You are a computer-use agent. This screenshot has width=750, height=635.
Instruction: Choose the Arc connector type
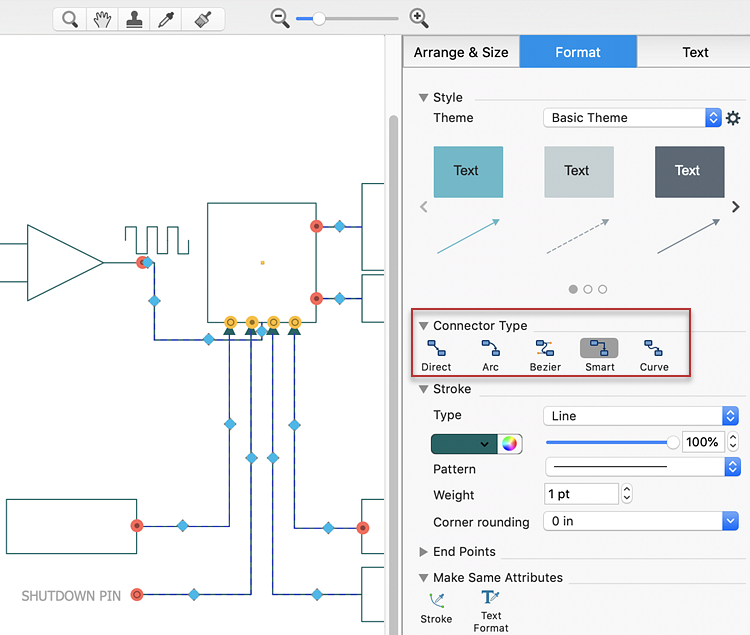tap(490, 355)
